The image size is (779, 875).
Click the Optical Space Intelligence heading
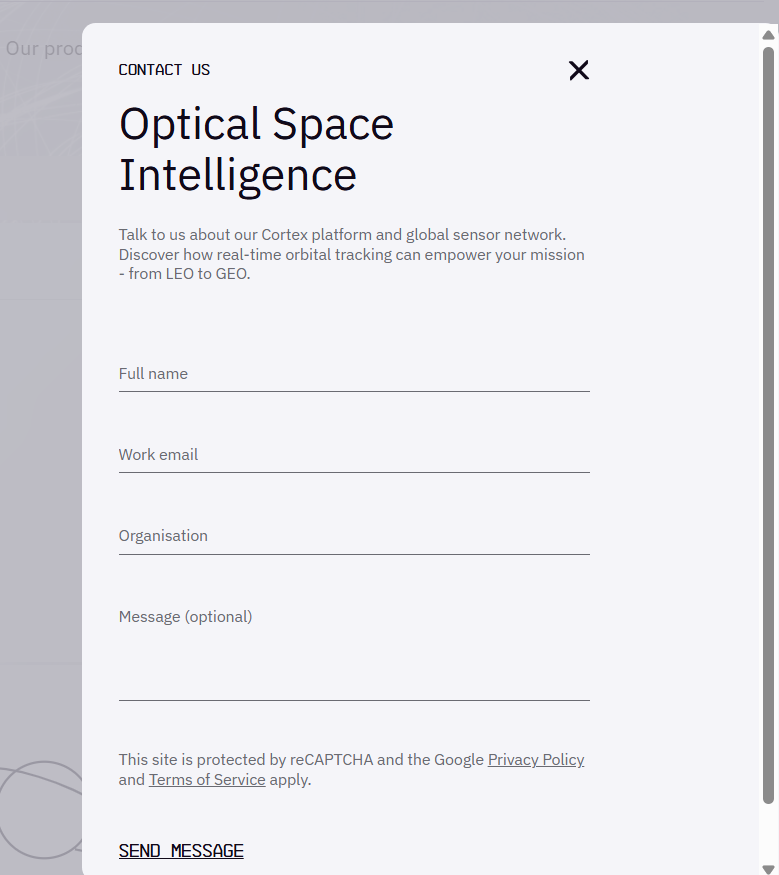256,150
